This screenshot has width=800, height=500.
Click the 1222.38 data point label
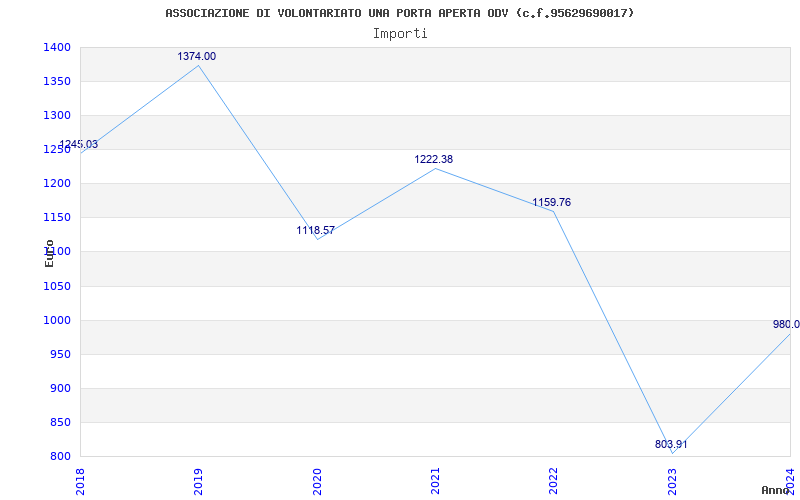click(x=433, y=159)
